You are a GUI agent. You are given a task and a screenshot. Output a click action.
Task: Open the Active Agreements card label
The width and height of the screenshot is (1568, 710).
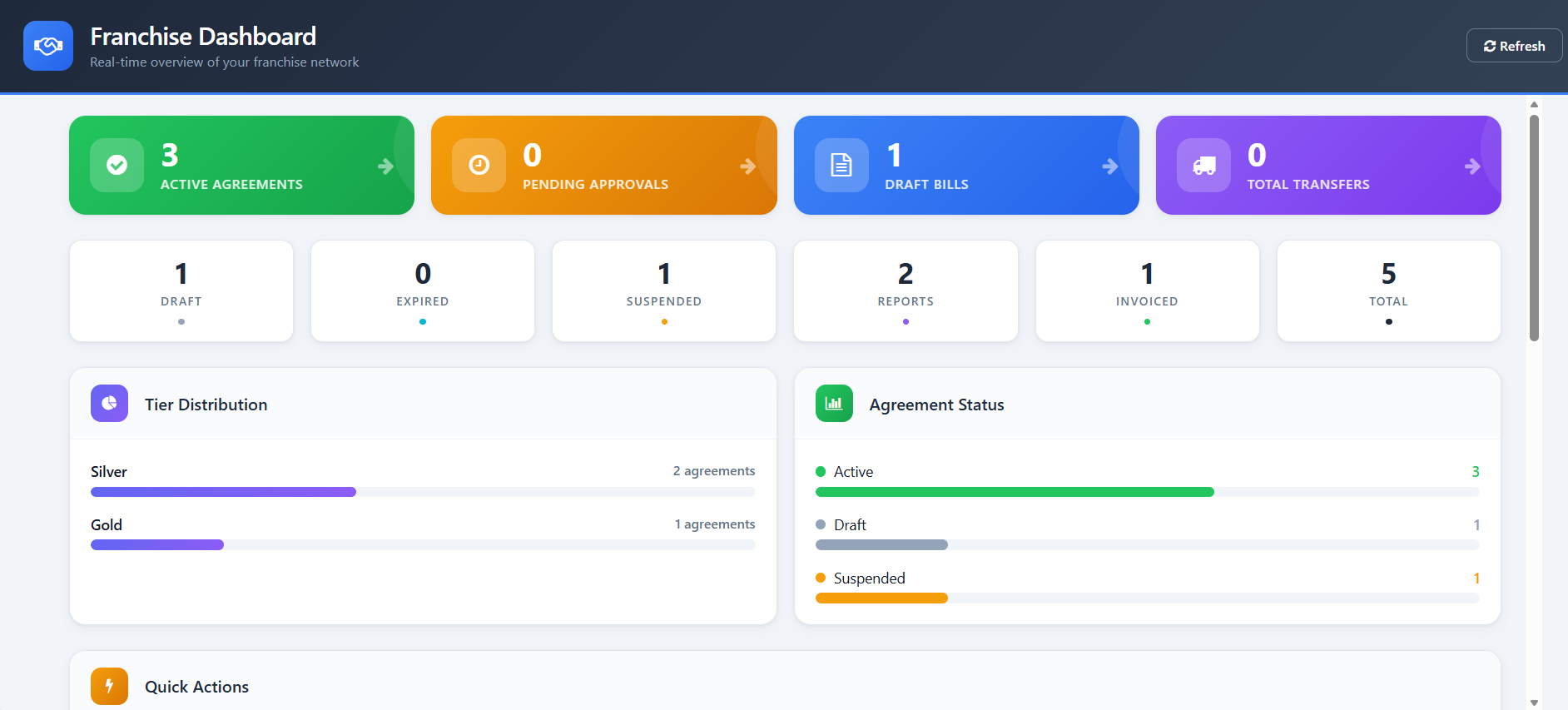[231, 185]
